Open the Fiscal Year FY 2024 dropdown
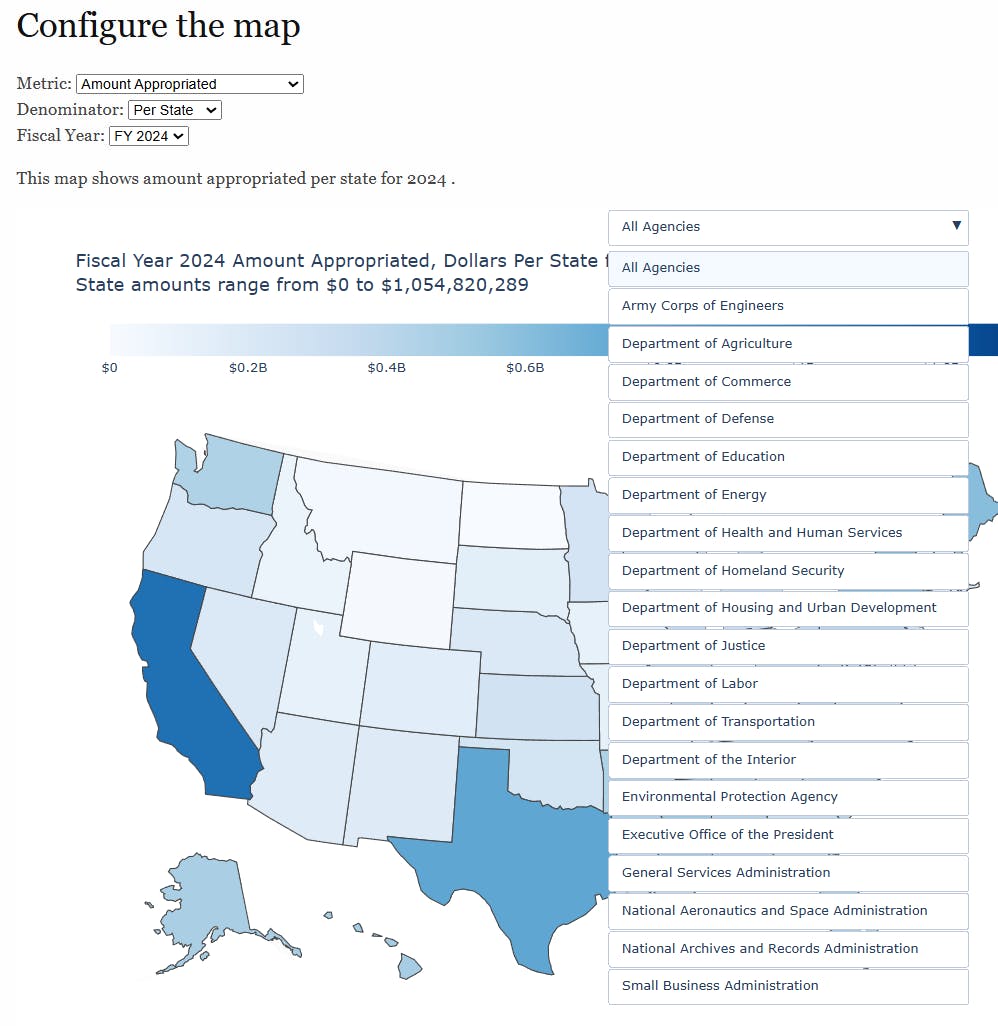Viewport: 998px width, 1026px height. coord(148,136)
